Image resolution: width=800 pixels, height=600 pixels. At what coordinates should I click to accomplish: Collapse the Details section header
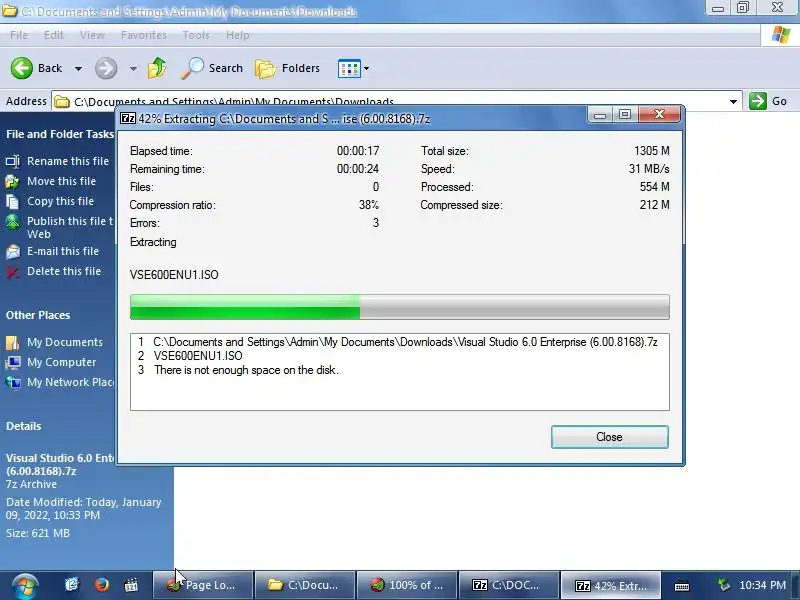pyautogui.click(x=23, y=427)
